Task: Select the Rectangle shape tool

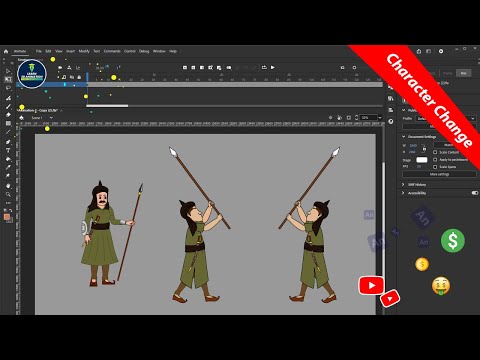Action: [x=8, y=123]
